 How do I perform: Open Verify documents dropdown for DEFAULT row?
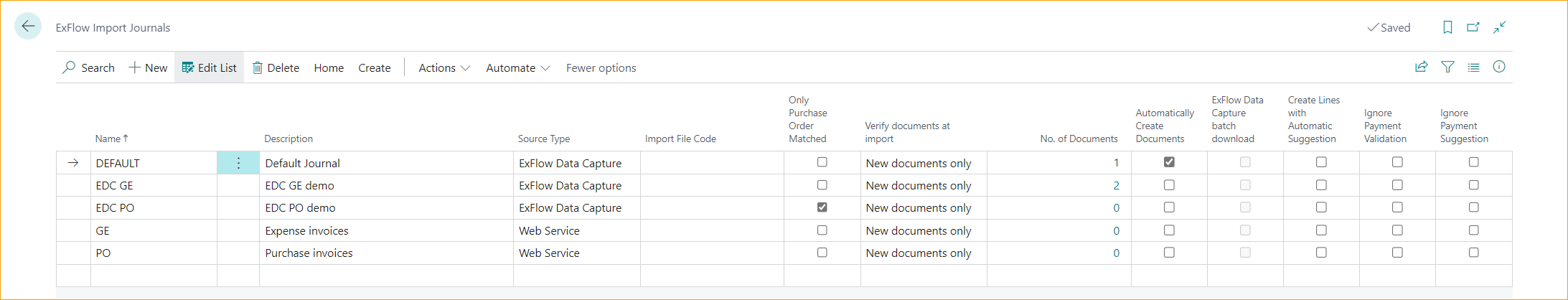[924, 163]
